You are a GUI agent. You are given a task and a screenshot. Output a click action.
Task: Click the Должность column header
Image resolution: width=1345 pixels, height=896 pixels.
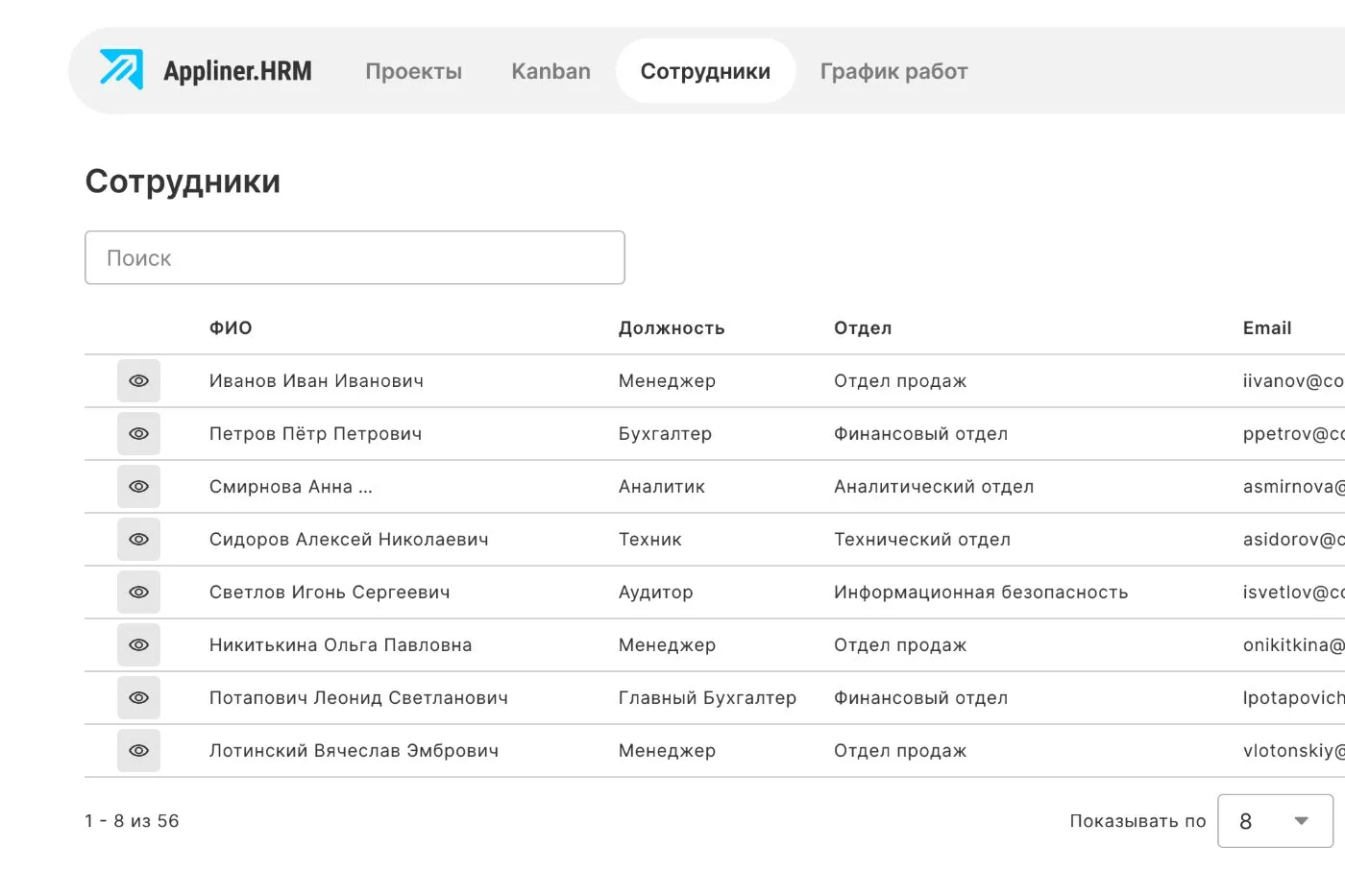[672, 328]
